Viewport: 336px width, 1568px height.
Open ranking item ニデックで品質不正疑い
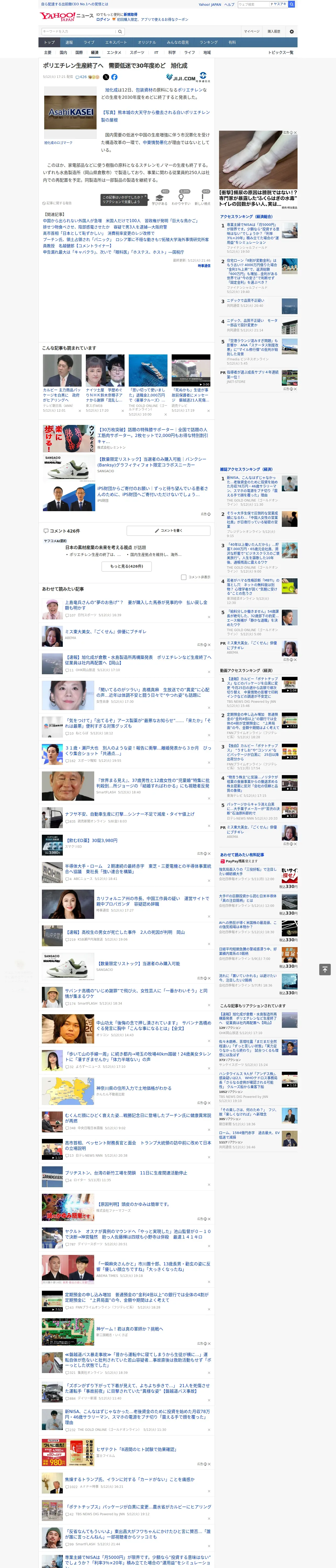(246, 301)
